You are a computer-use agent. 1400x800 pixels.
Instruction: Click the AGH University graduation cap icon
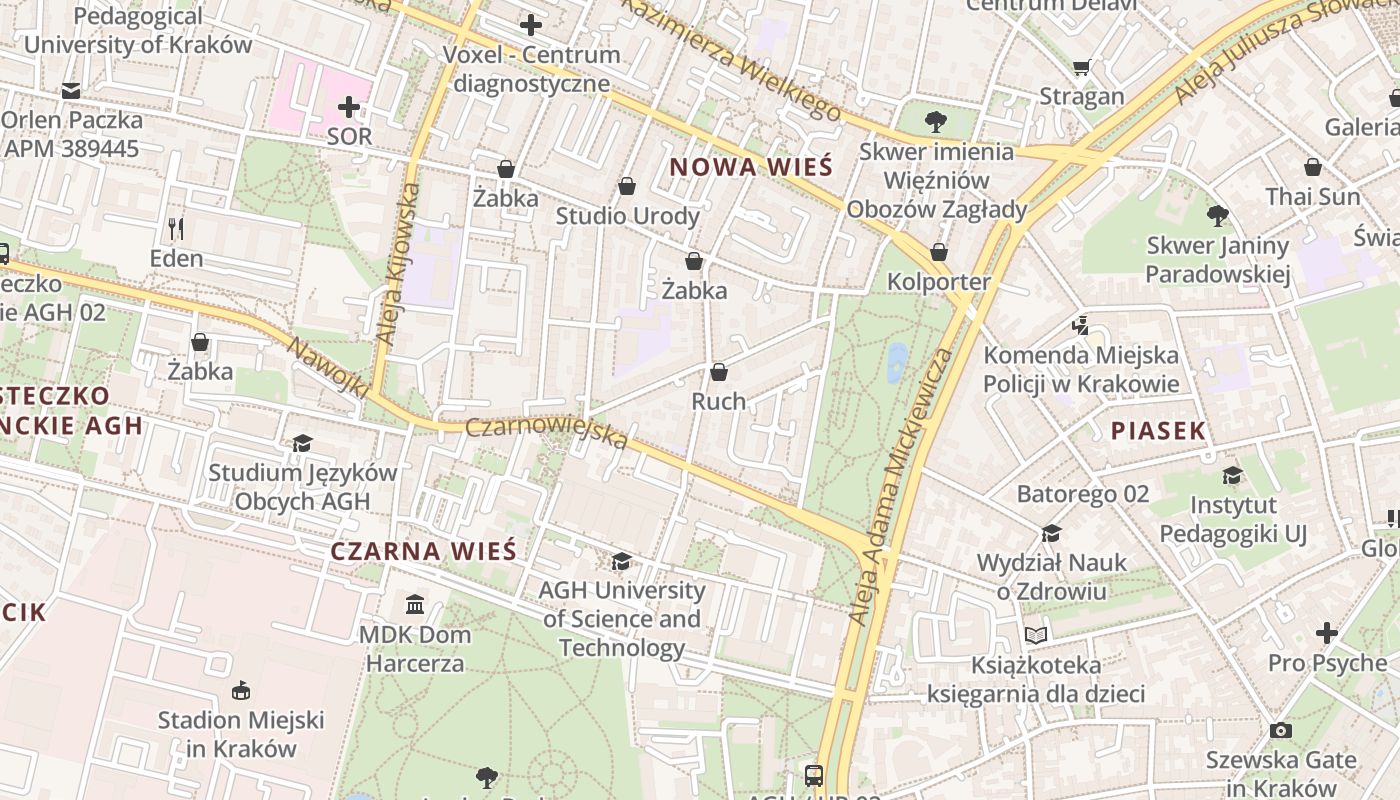[x=621, y=561]
